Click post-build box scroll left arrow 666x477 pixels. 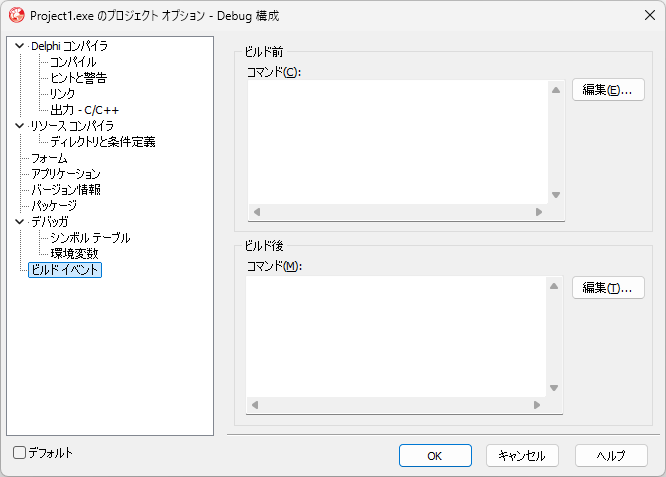click(255, 405)
